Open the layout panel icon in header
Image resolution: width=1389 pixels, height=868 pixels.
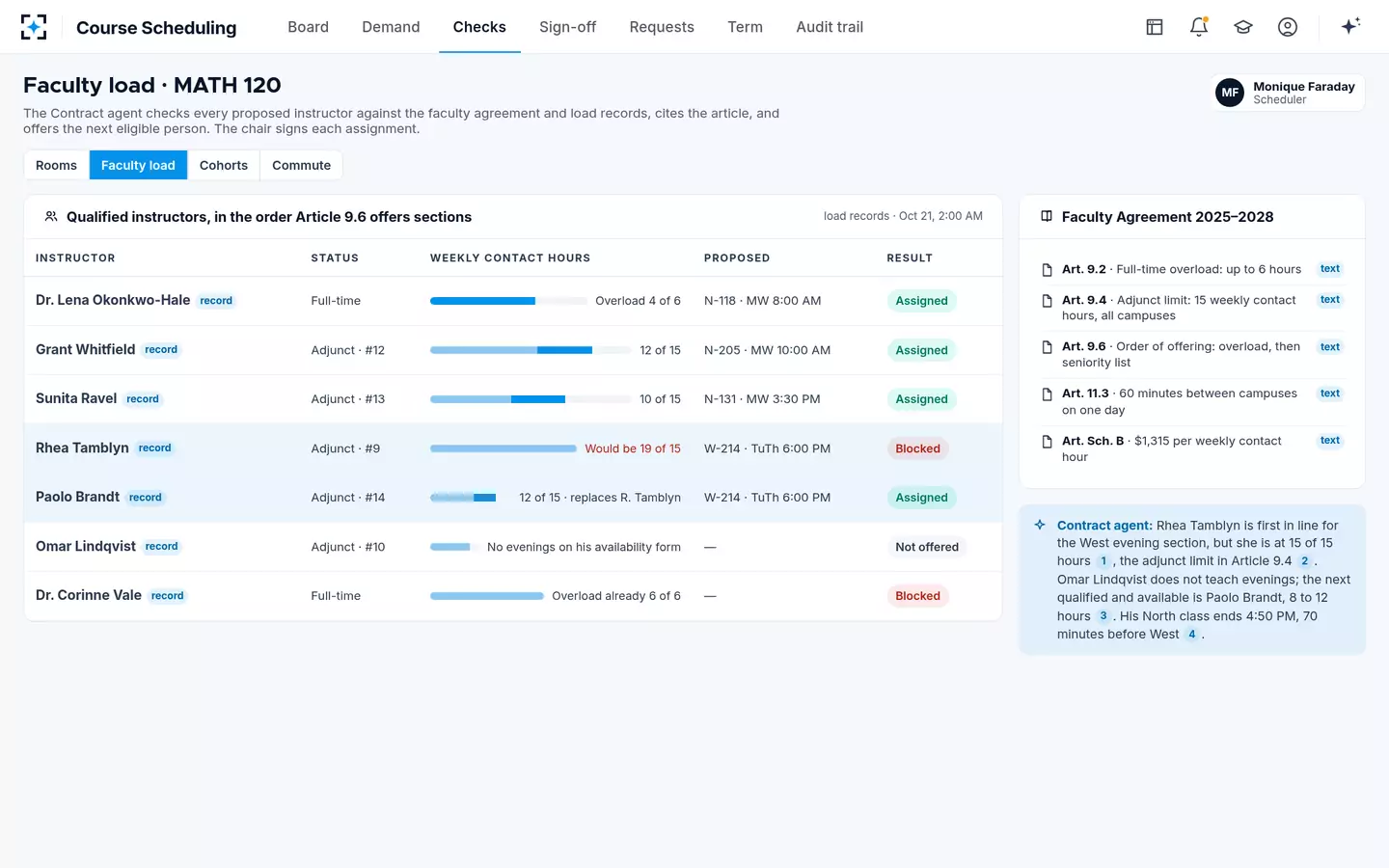pyautogui.click(x=1155, y=27)
